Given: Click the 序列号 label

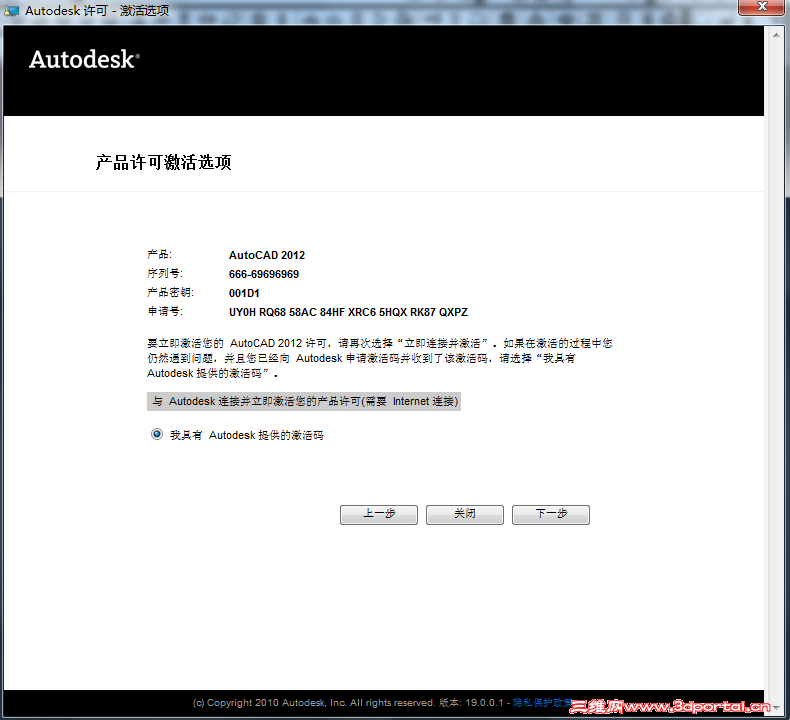Looking at the screenshot, I should click(165, 273).
